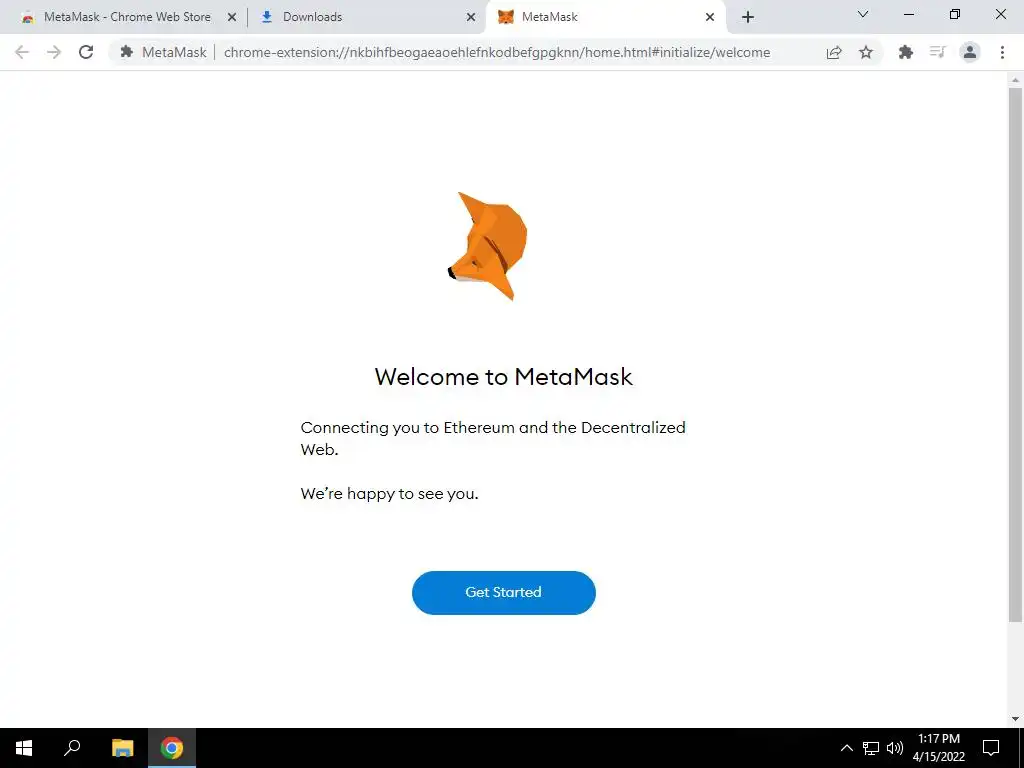Viewport: 1024px width, 768px height.
Task: Open the Extensions toolbar menu
Action: [906, 52]
